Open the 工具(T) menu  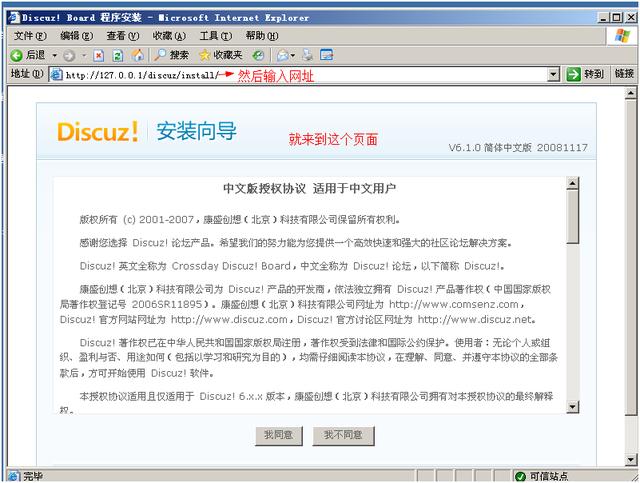click(216, 36)
